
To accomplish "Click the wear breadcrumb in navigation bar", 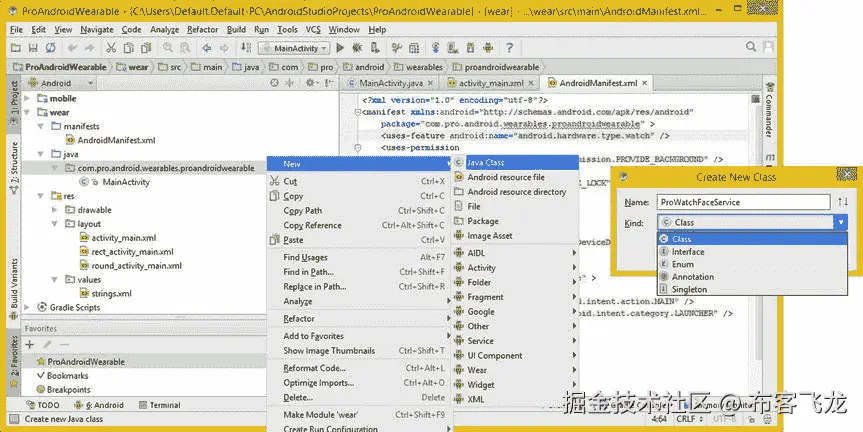I will pyautogui.click(x=132, y=67).
